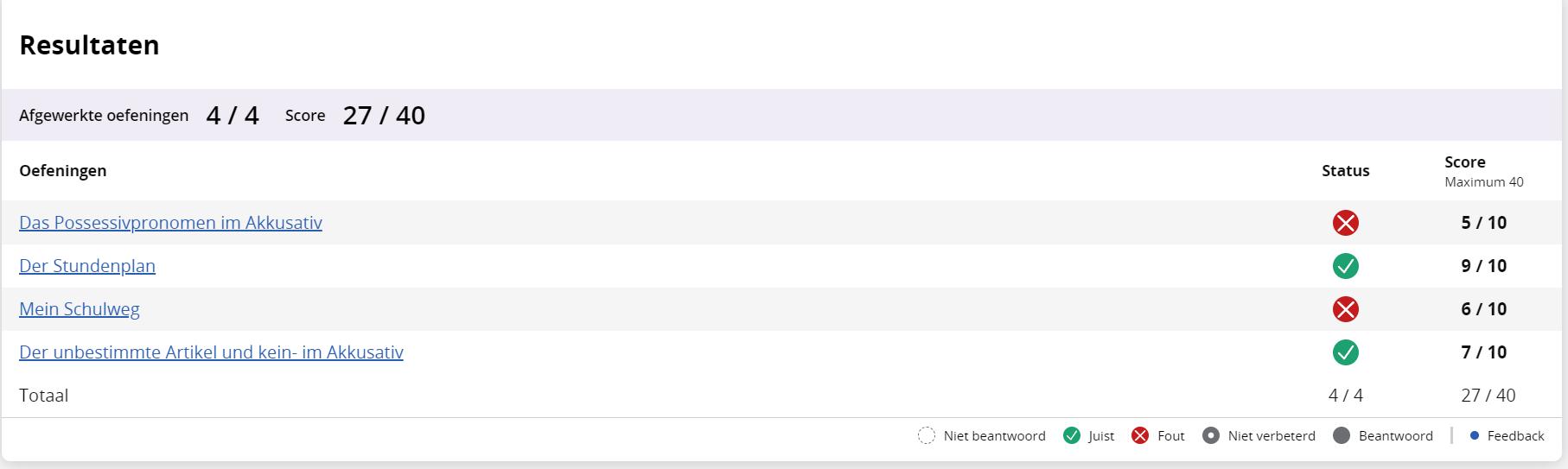This screenshot has width=1568, height=469.
Task: Click the 6 / 10 score
Action: click(1483, 309)
